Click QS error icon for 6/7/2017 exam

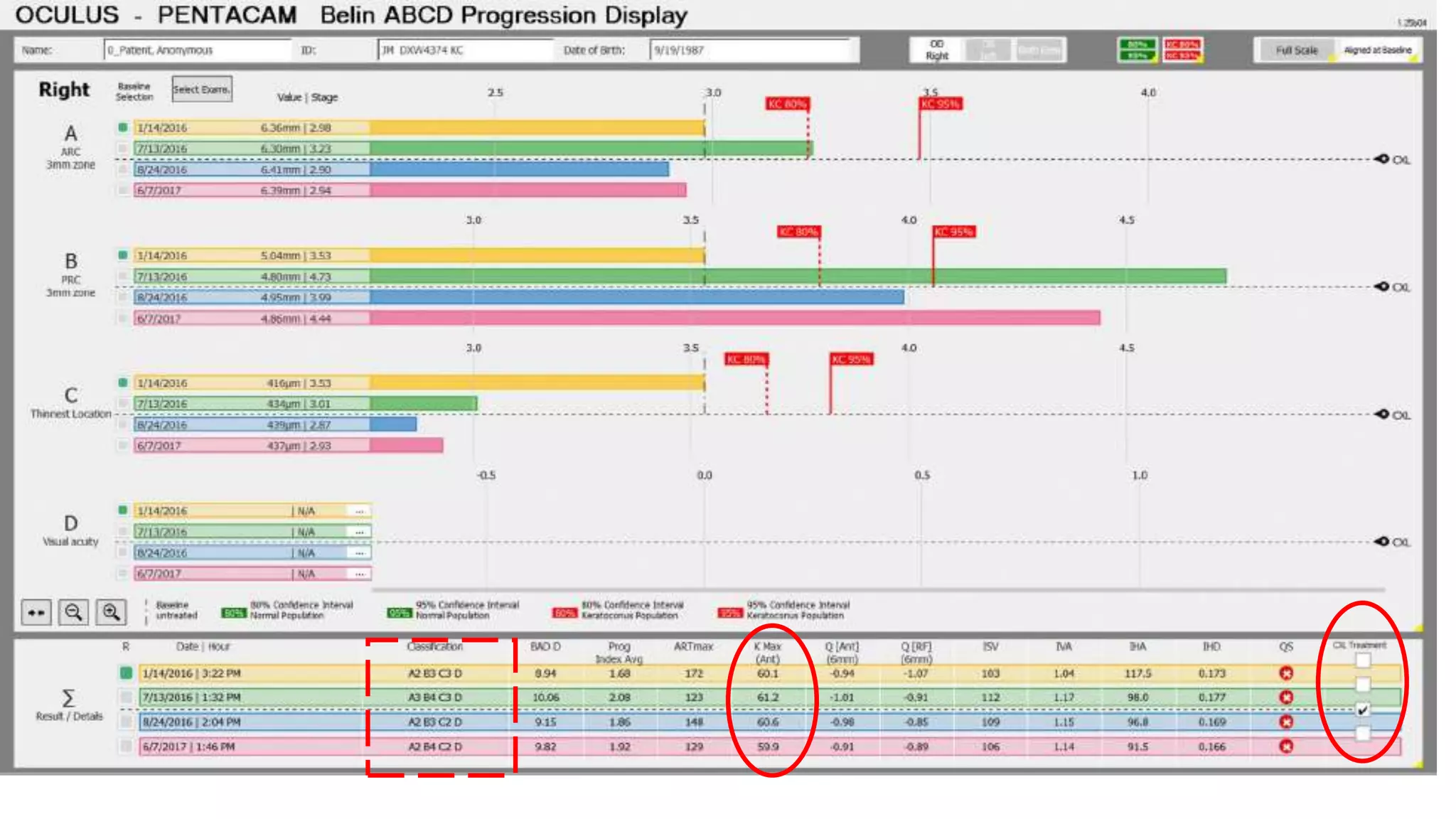(1285, 746)
